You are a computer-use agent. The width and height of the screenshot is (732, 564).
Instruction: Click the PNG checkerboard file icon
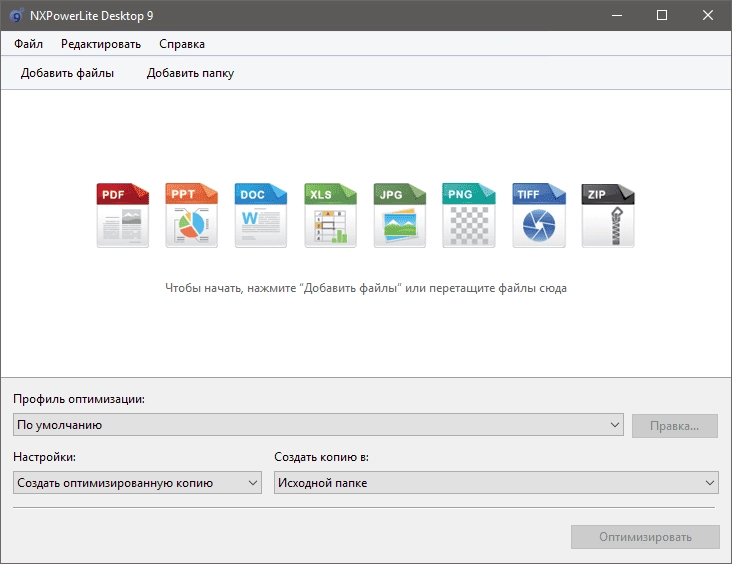click(469, 215)
